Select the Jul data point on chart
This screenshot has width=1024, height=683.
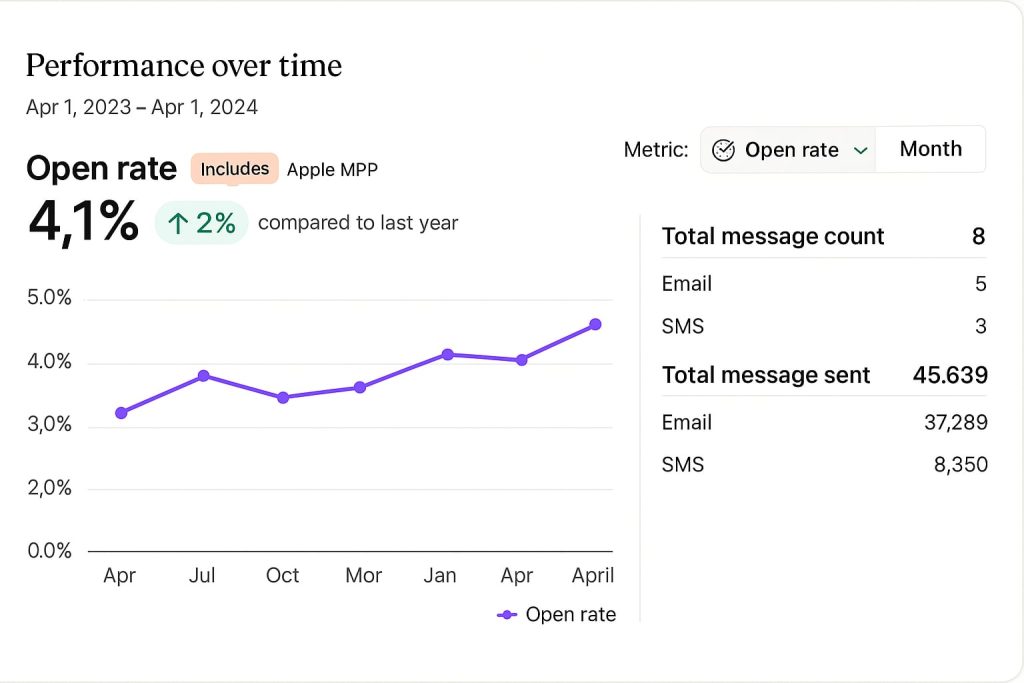point(203,376)
